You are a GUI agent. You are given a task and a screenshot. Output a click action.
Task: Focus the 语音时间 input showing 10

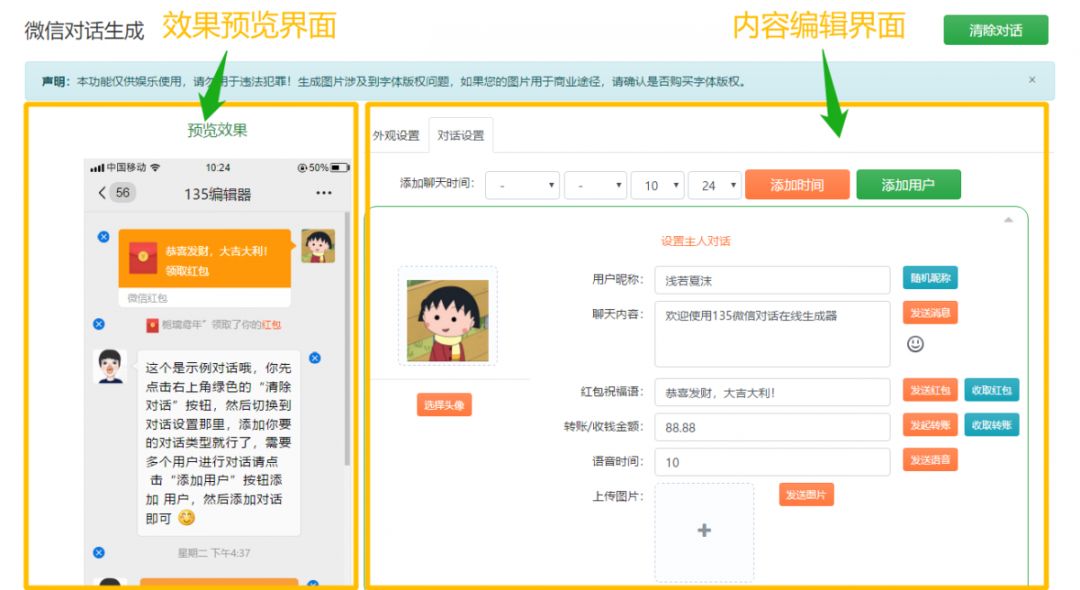tap(772, 462)
